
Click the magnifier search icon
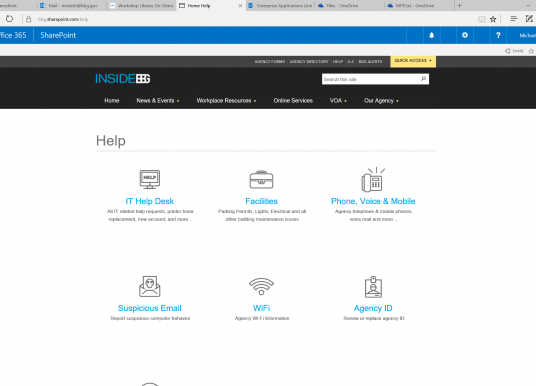pyautogui.click(x=423, y=79)
